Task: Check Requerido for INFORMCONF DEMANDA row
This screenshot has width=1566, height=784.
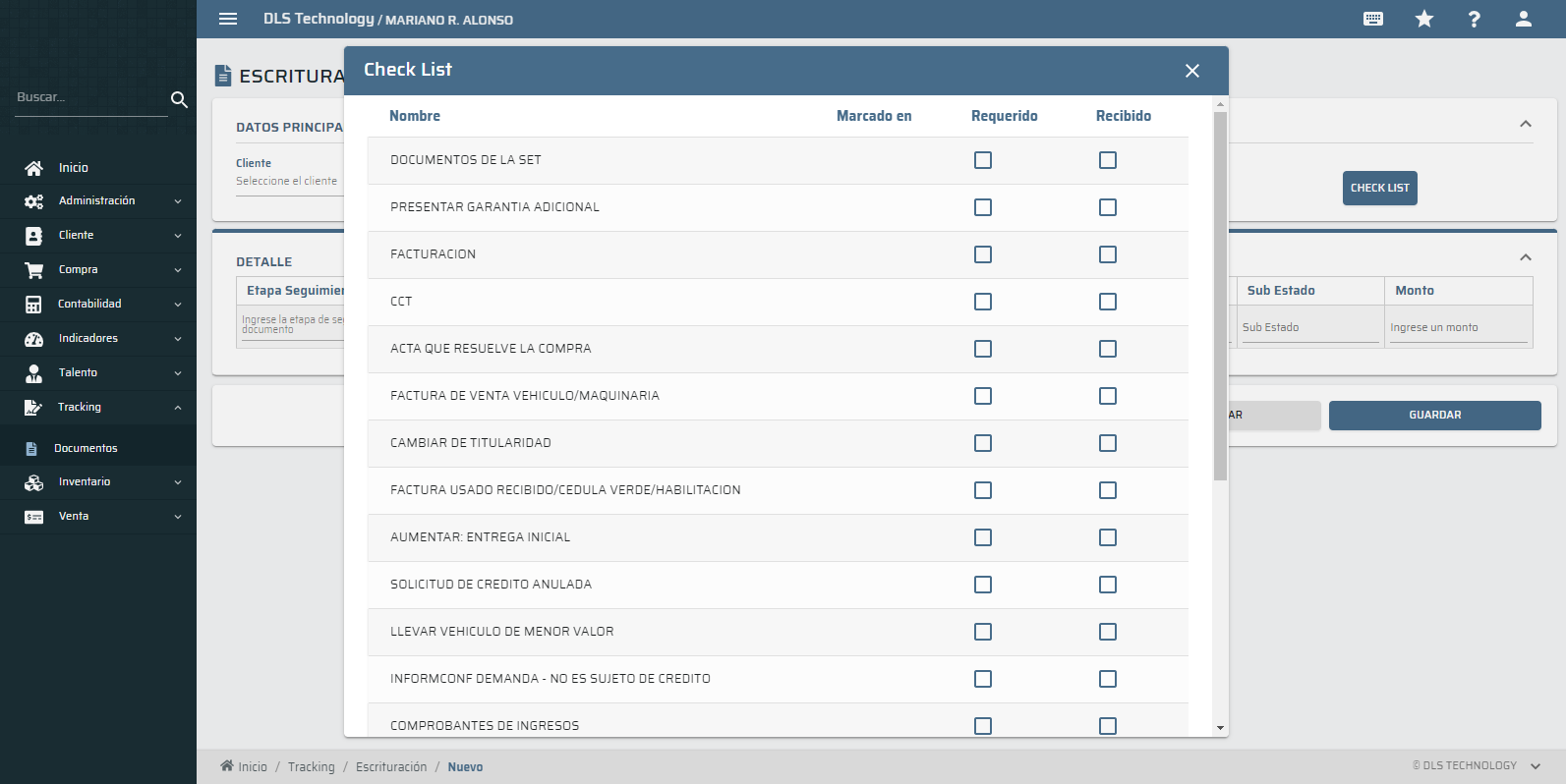Action: point(983,679)
